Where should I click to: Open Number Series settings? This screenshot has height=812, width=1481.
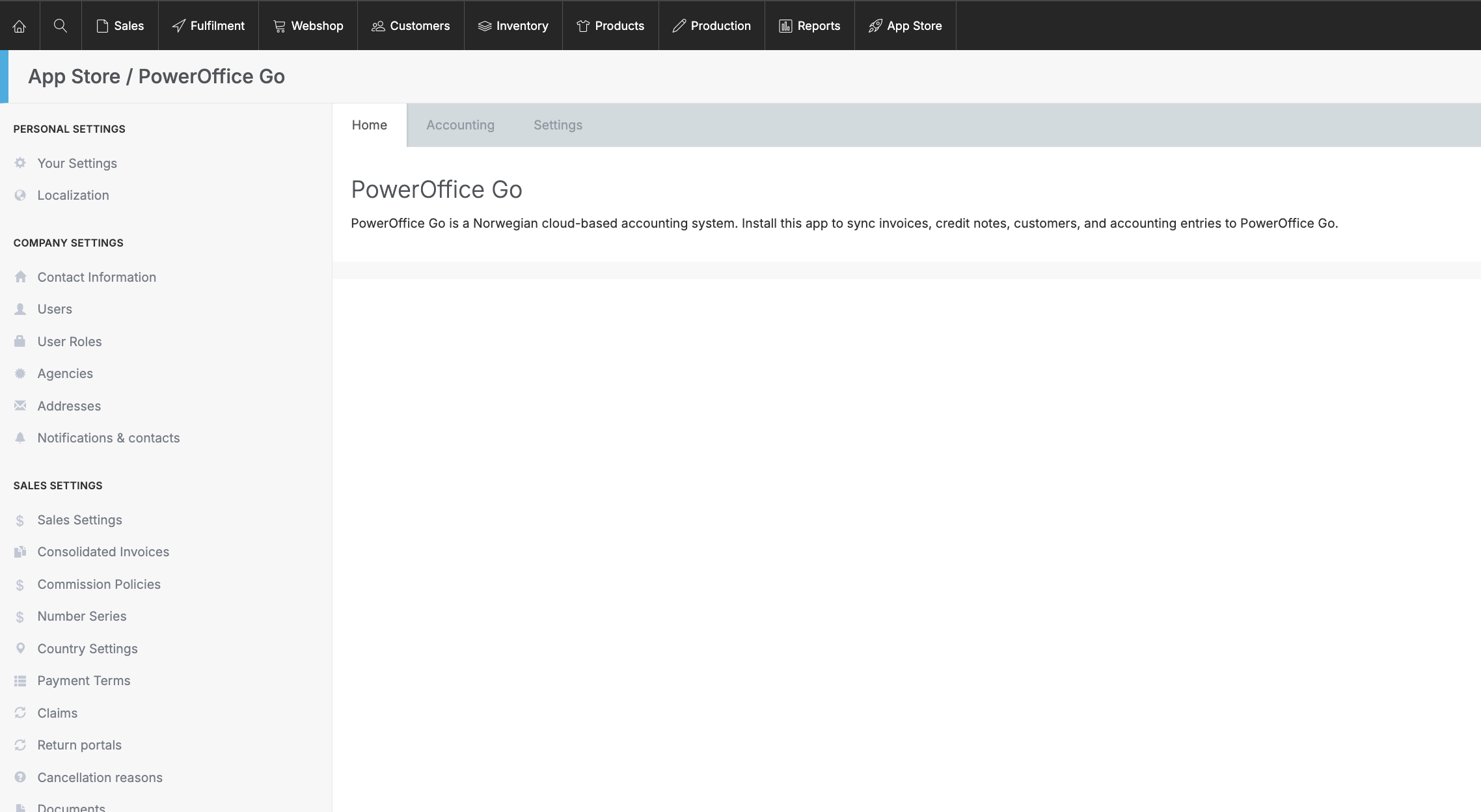tap(82, 616)
